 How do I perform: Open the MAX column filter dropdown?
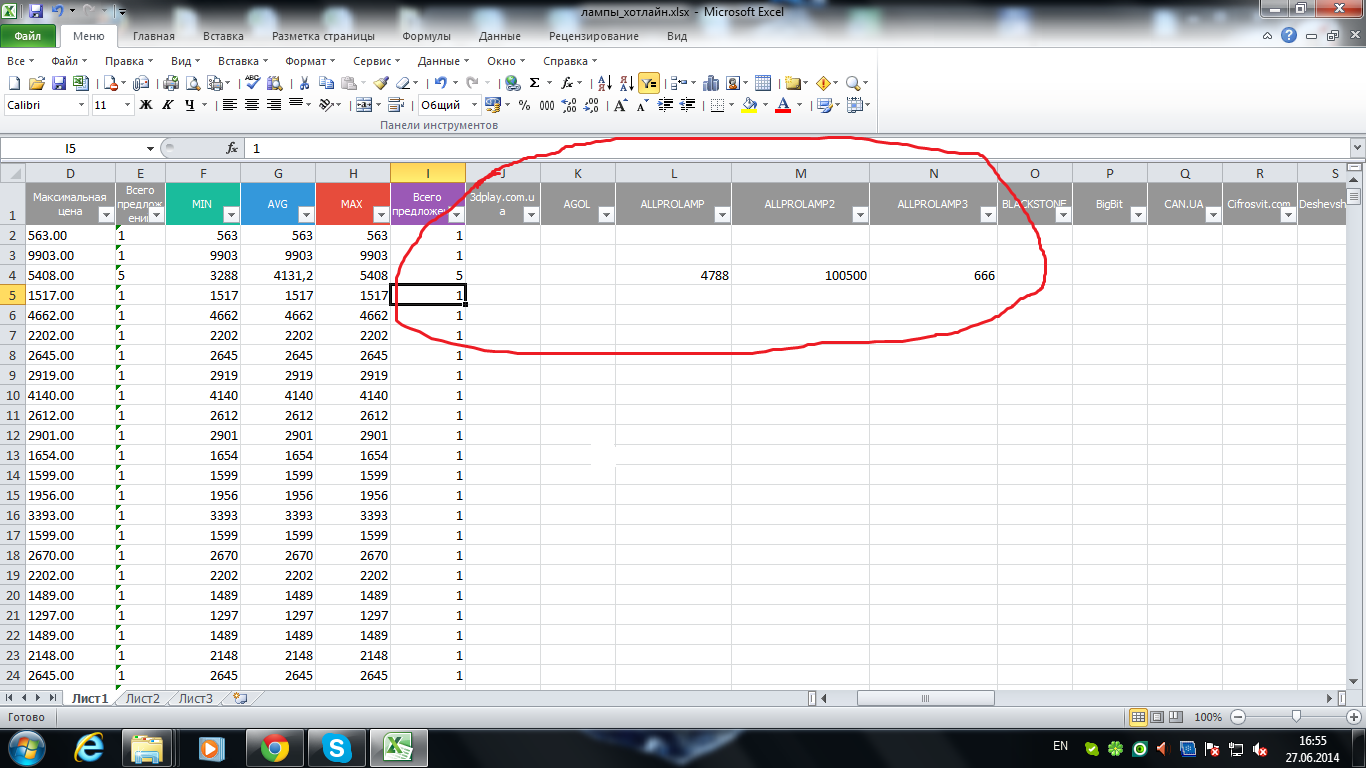click(x=381, y=215)
